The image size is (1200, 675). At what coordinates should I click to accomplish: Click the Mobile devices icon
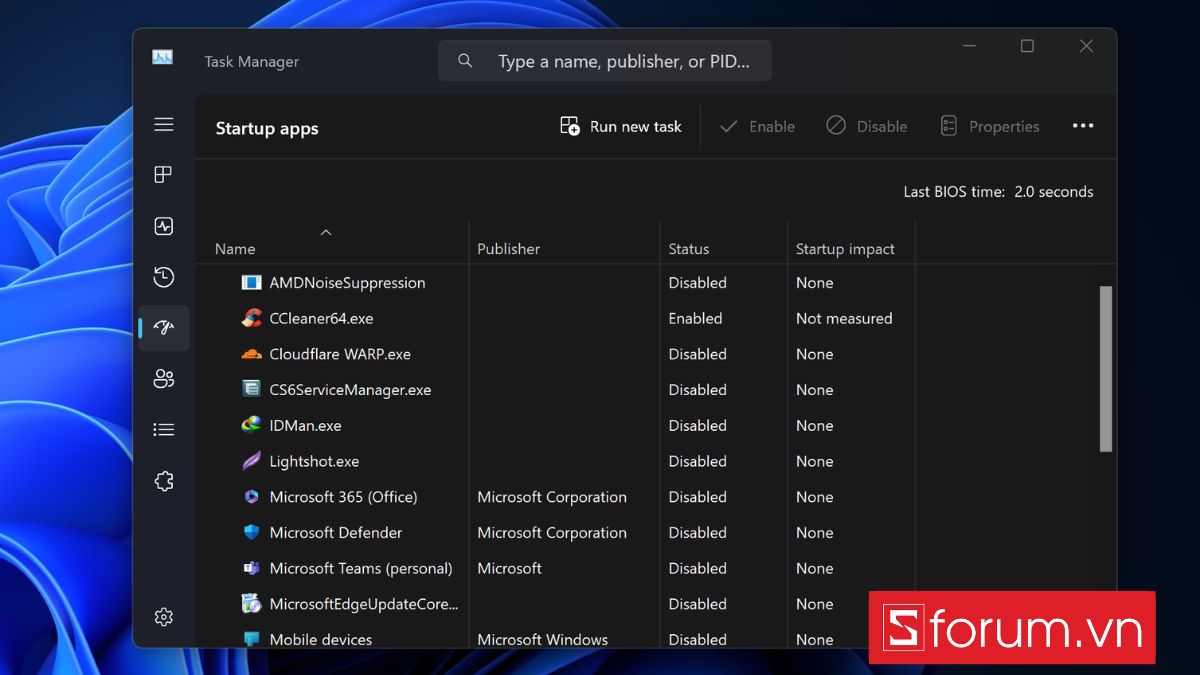click(252, 639)
